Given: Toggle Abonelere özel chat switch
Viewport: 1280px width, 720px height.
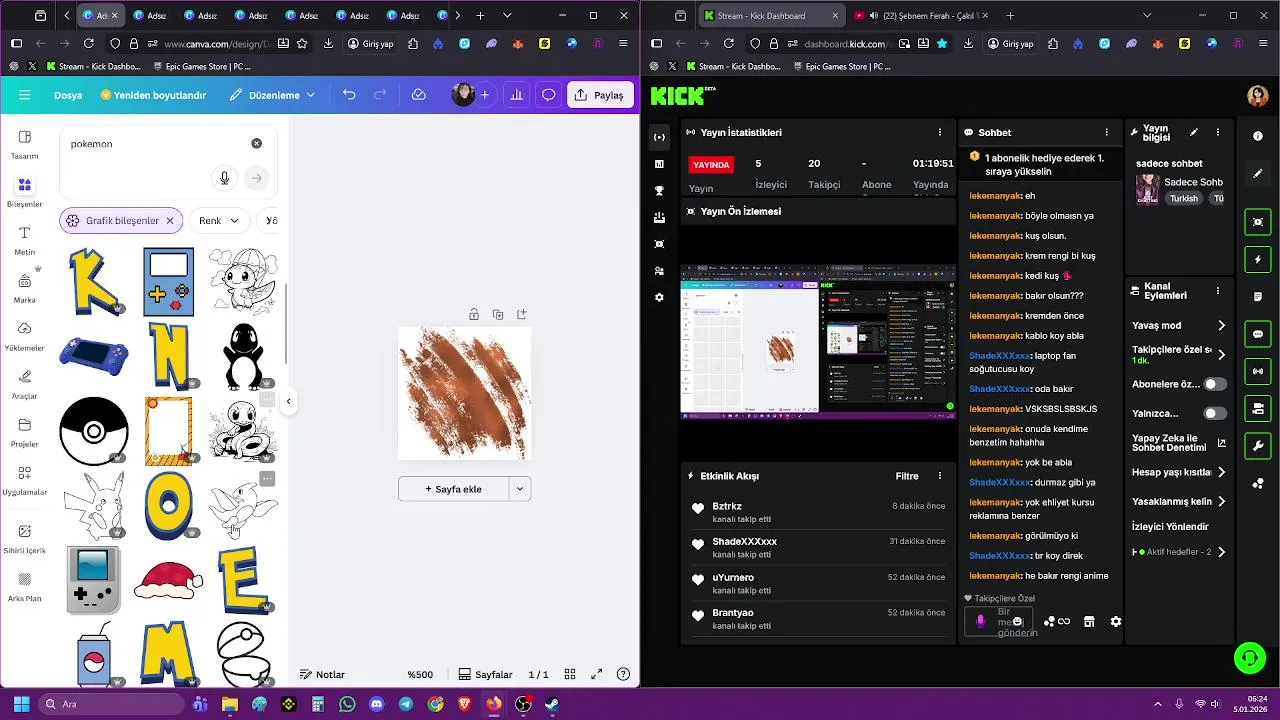Looking at the screenshot, I should pyautogui.click(x=1215, y=384).
